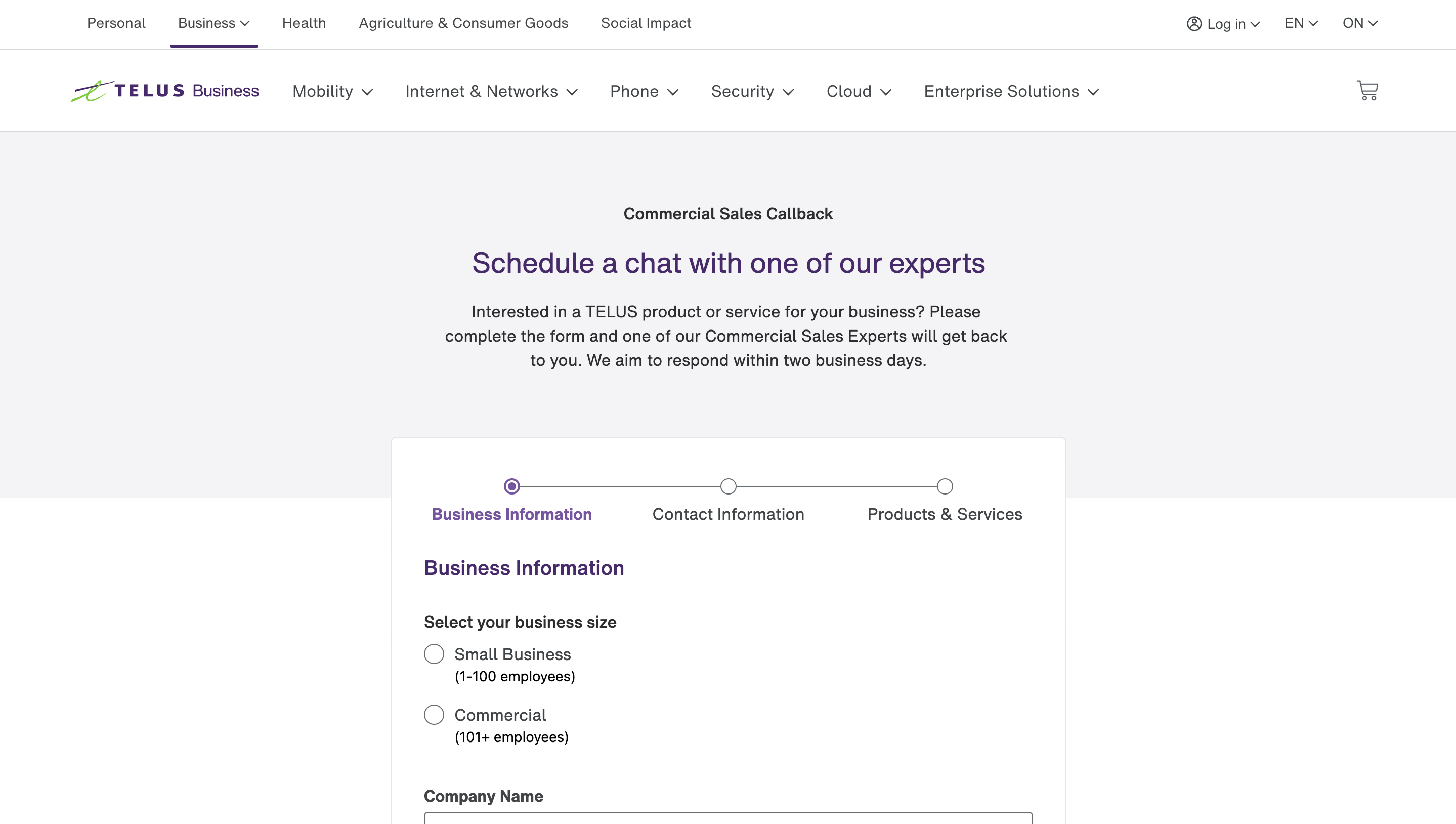Expand the Enterprise Solutions menu
This screenshot has height=824, width=1456.
pos(1010,91)
